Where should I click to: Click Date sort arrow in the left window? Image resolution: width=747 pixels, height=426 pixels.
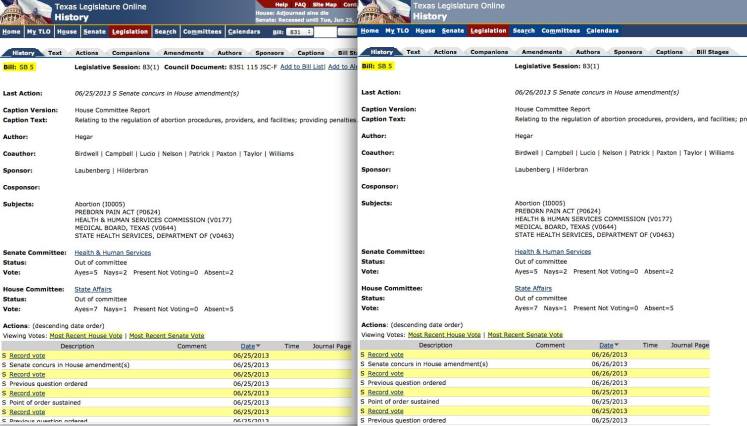coord(257,345)
